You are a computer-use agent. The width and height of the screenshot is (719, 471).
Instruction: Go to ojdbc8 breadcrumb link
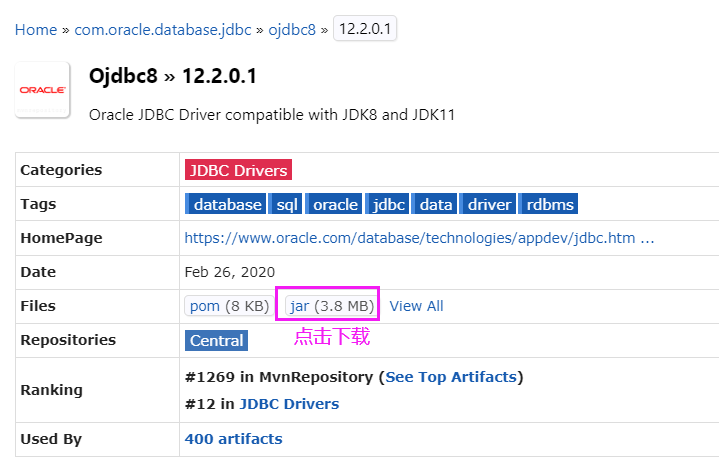point(291,29)
